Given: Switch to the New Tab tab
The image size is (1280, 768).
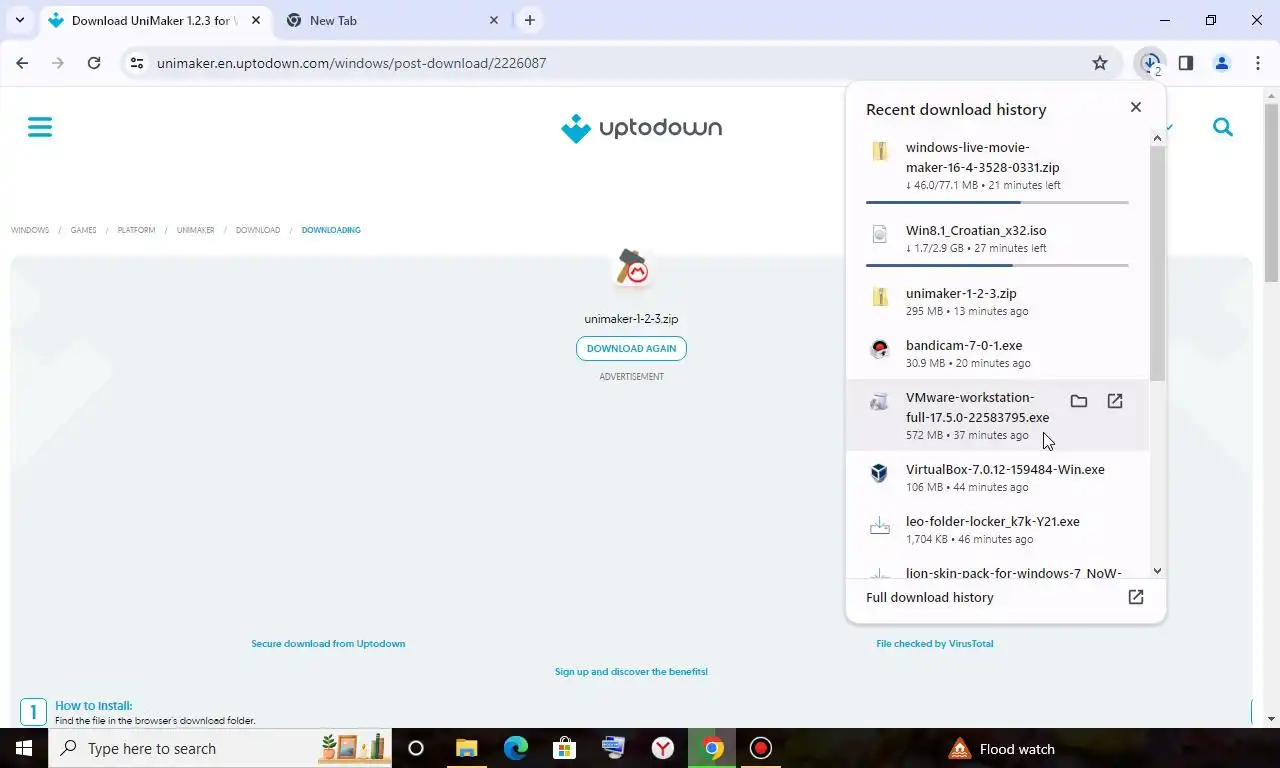Looking at the screenshot, I should (393, 20).
